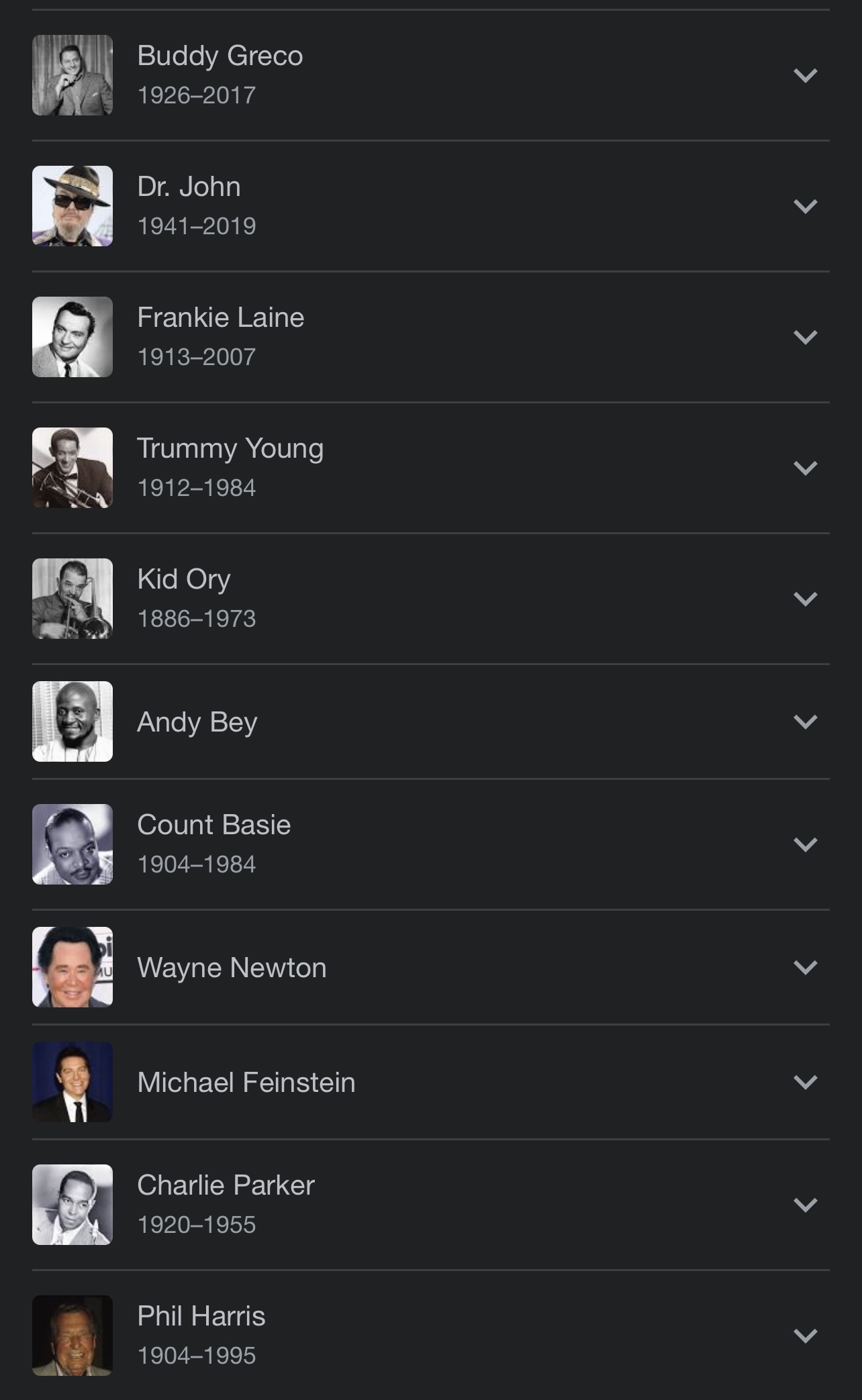Click the Phil Harris expand arrow
Screen dimensions: 862x1400
[x=805, y=1336]
